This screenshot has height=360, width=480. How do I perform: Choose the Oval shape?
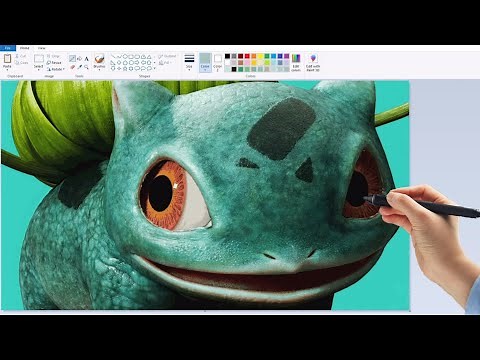pyautogui.click(x=125, y=57)
